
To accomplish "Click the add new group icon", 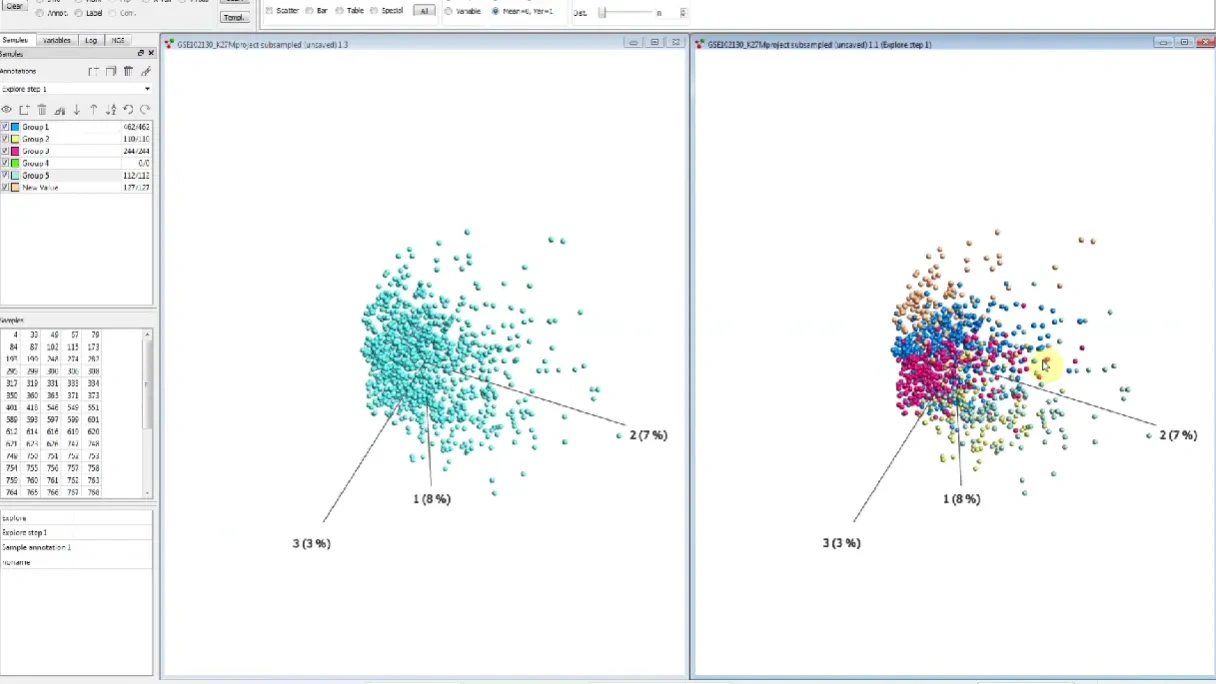I will click(x=24, y=110).
